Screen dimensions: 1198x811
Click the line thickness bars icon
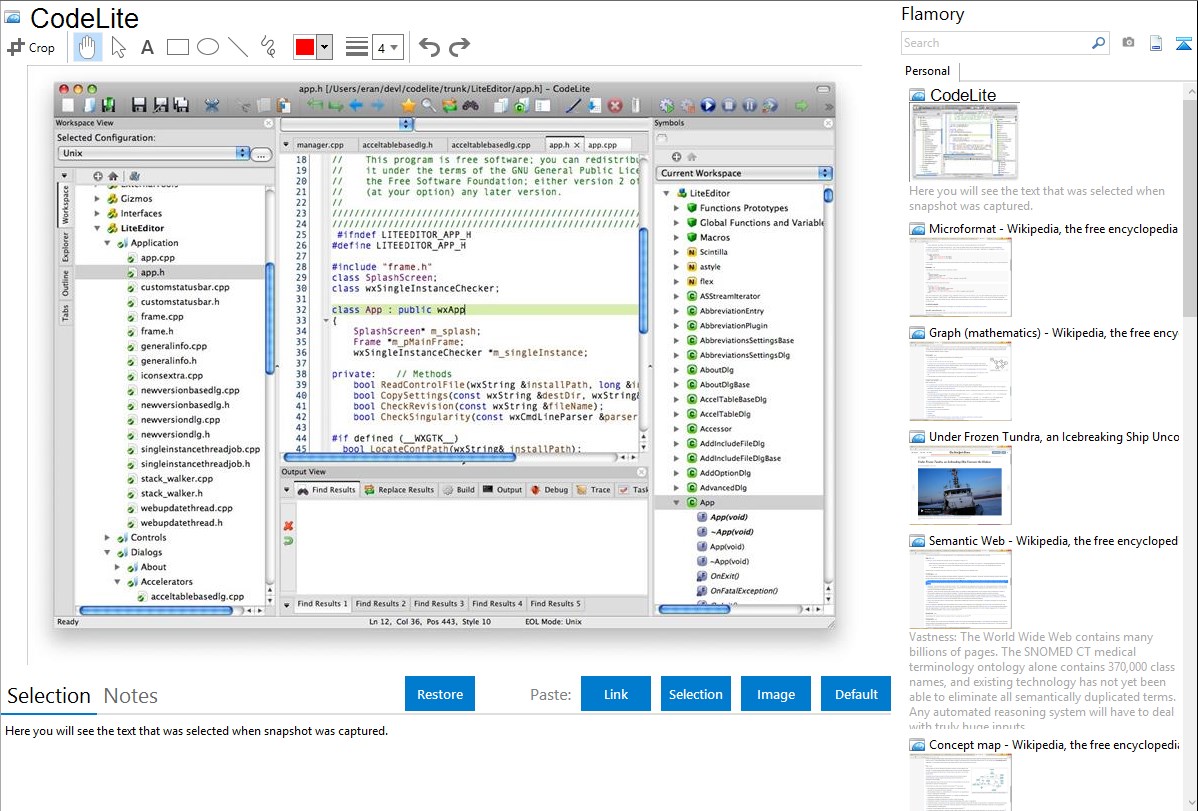357,47
